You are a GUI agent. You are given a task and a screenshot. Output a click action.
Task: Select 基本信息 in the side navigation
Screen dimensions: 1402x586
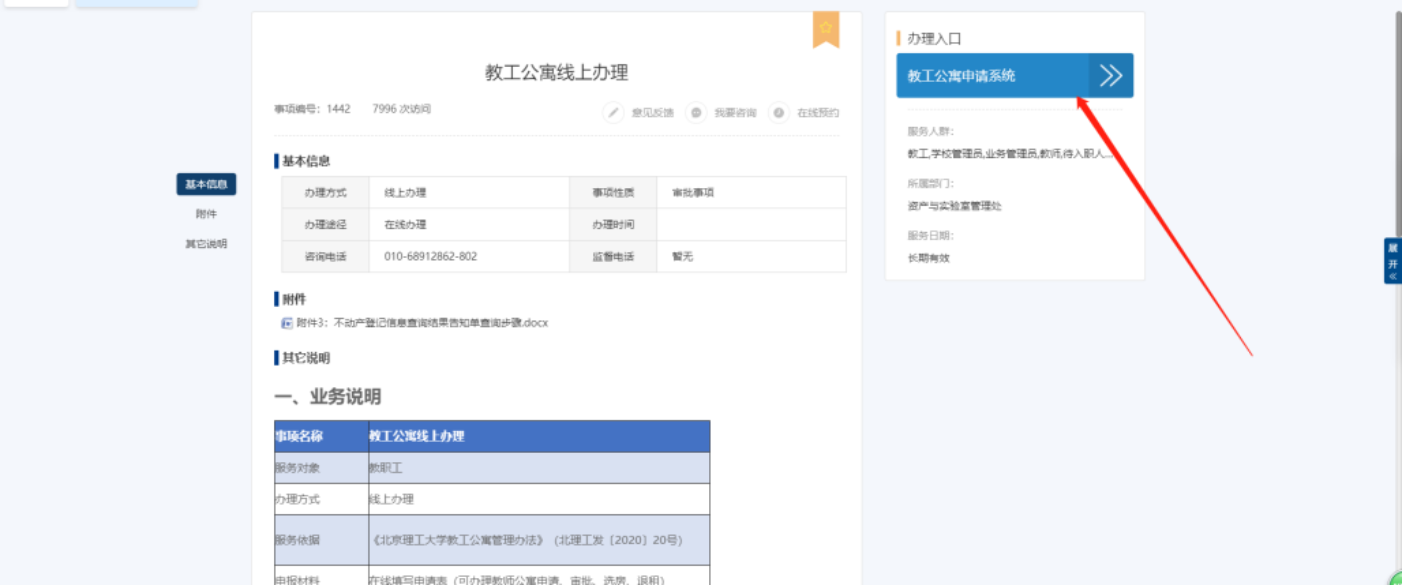click(x=206, y=184)
